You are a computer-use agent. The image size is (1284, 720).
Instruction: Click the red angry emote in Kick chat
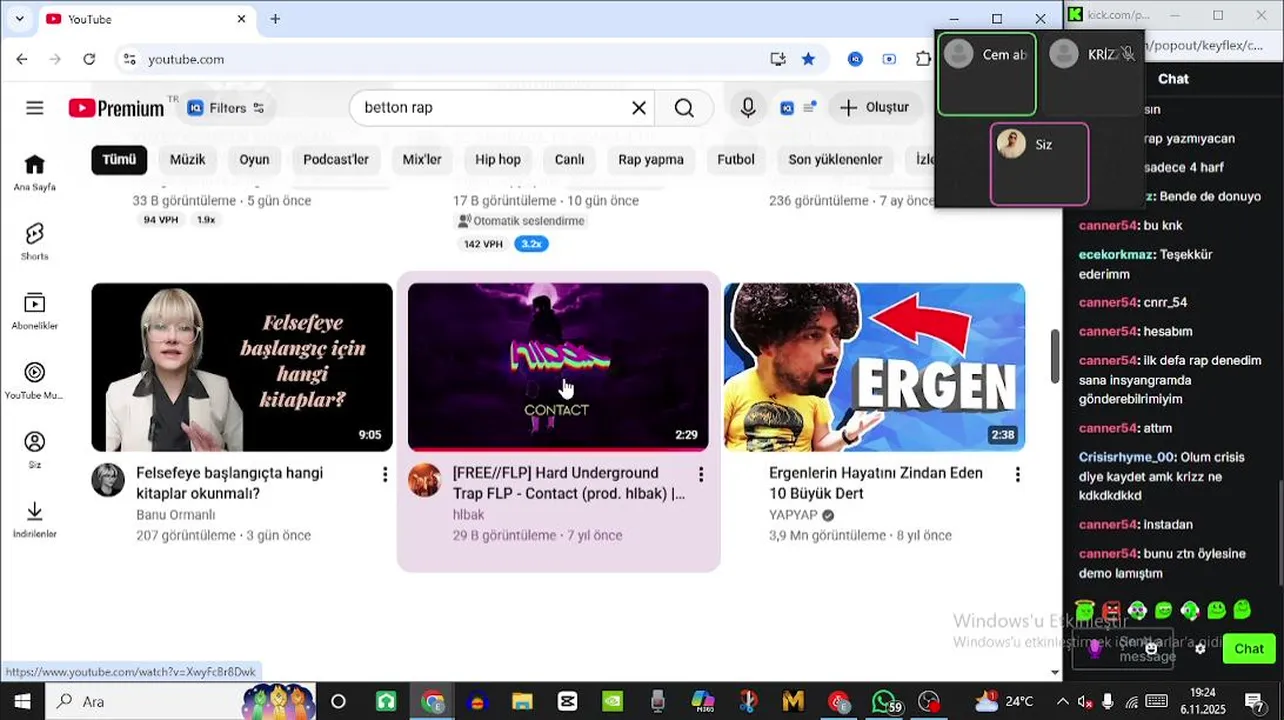pyautogui.click(x=1112, y=610)
